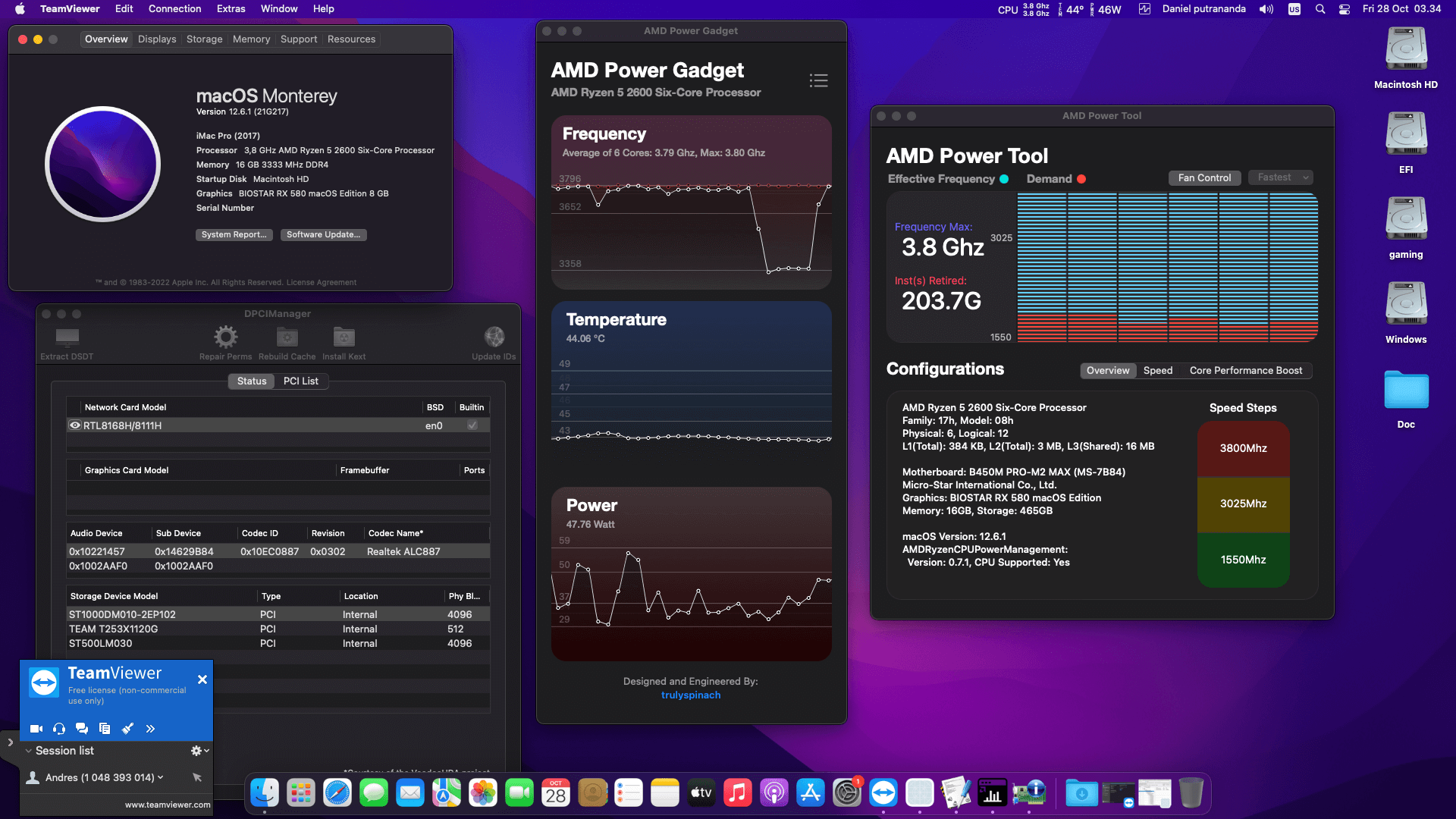Select the Speed segment in Configurations

(x=1158, y=370)
